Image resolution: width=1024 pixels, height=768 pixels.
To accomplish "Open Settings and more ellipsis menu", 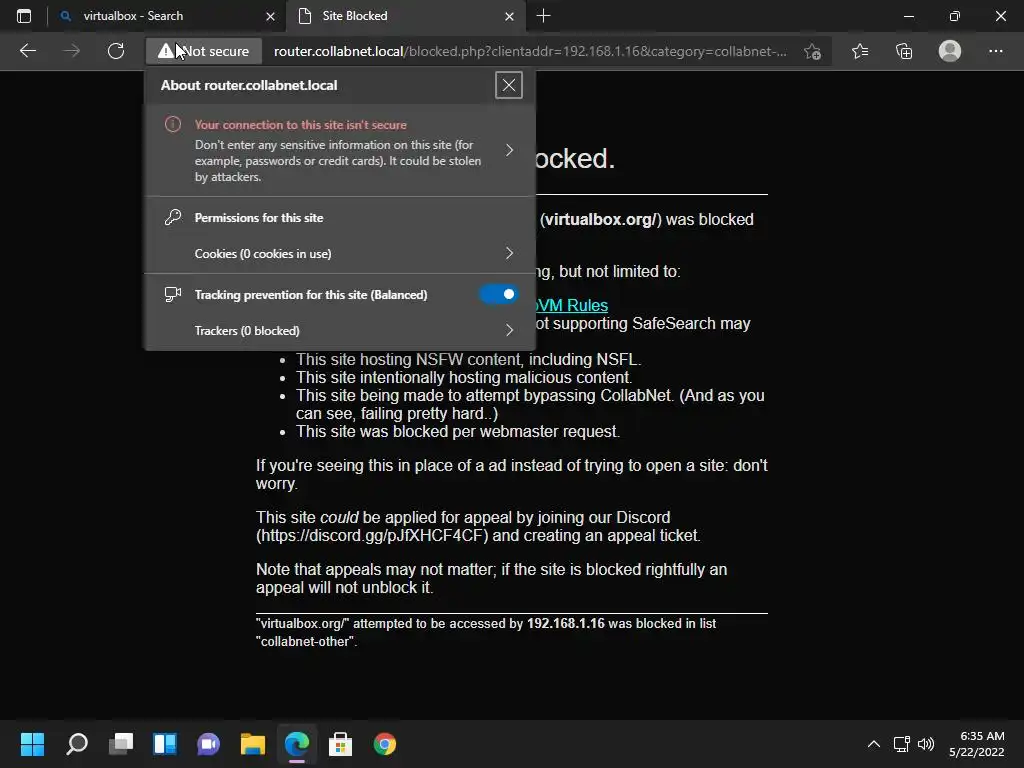I will (x=995, y=51).
